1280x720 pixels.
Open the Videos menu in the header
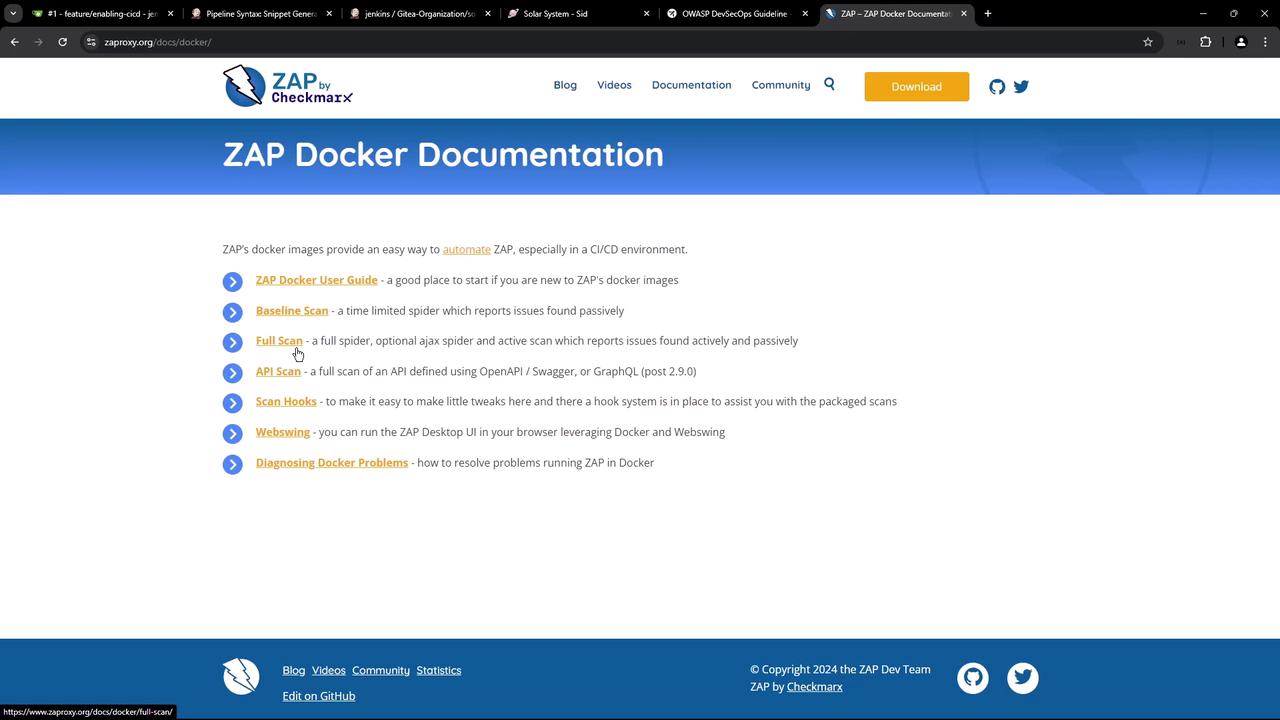[614, 85]
